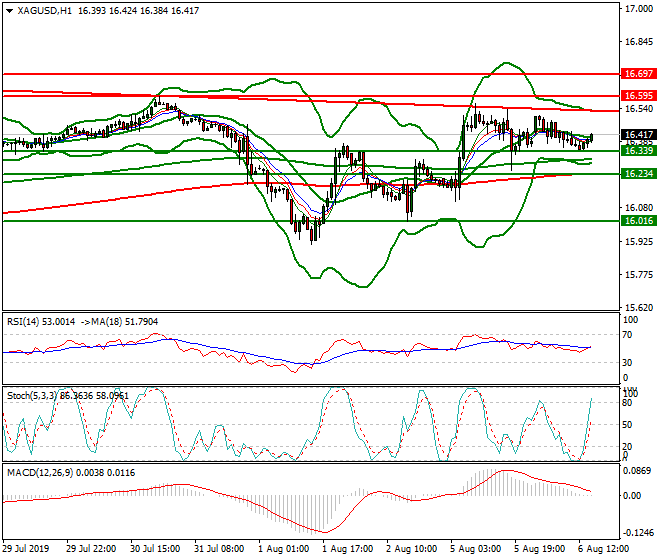
Task: Click the 6 Aug 12:00 time axis label
Action: pos(604,549)
